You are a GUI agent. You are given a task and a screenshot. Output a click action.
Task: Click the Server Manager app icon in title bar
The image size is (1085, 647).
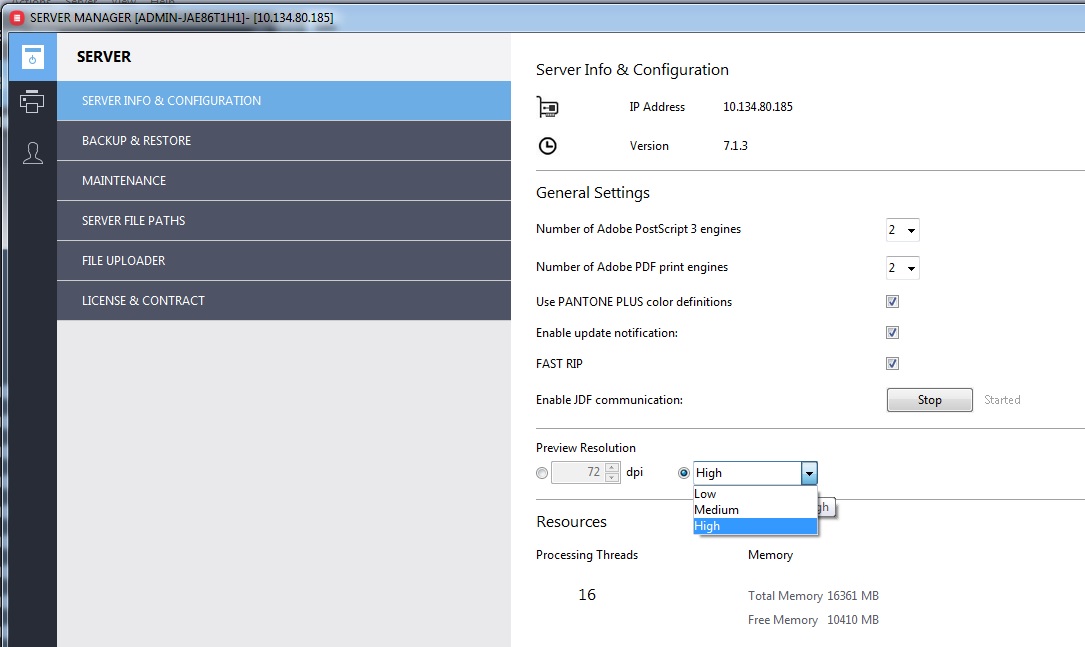click(x=17, y=18)
